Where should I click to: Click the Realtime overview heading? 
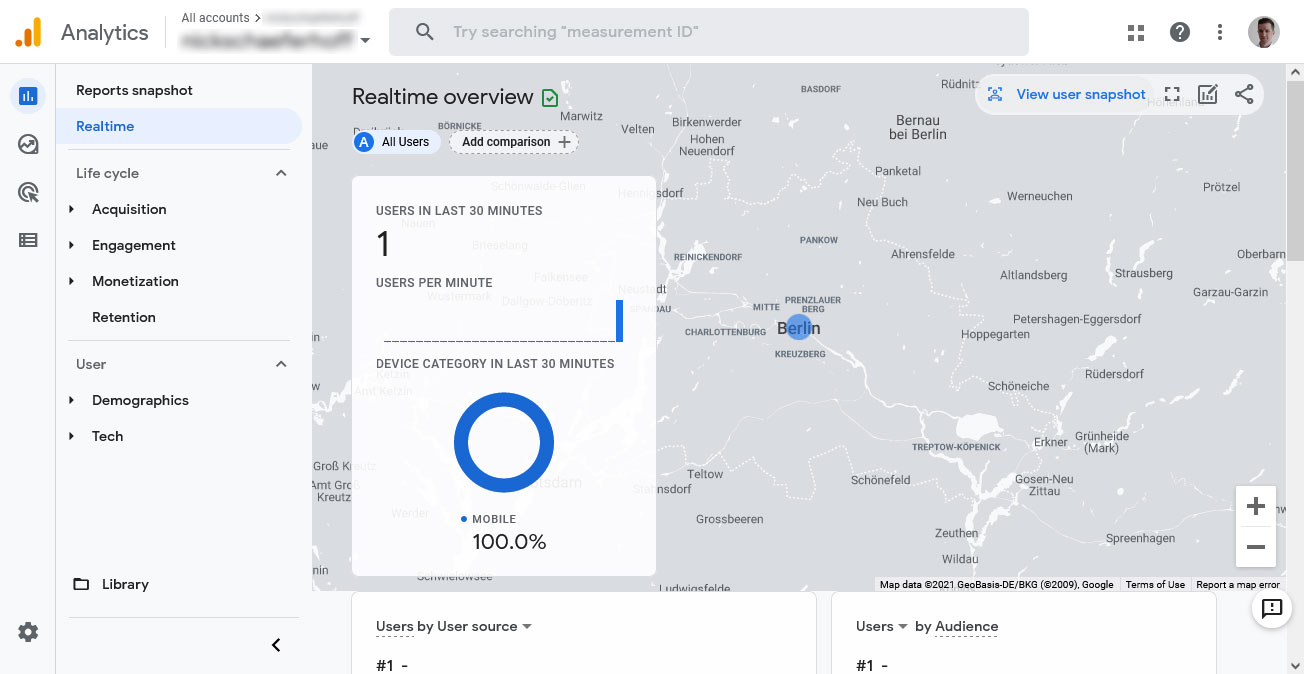coord(443,97)
